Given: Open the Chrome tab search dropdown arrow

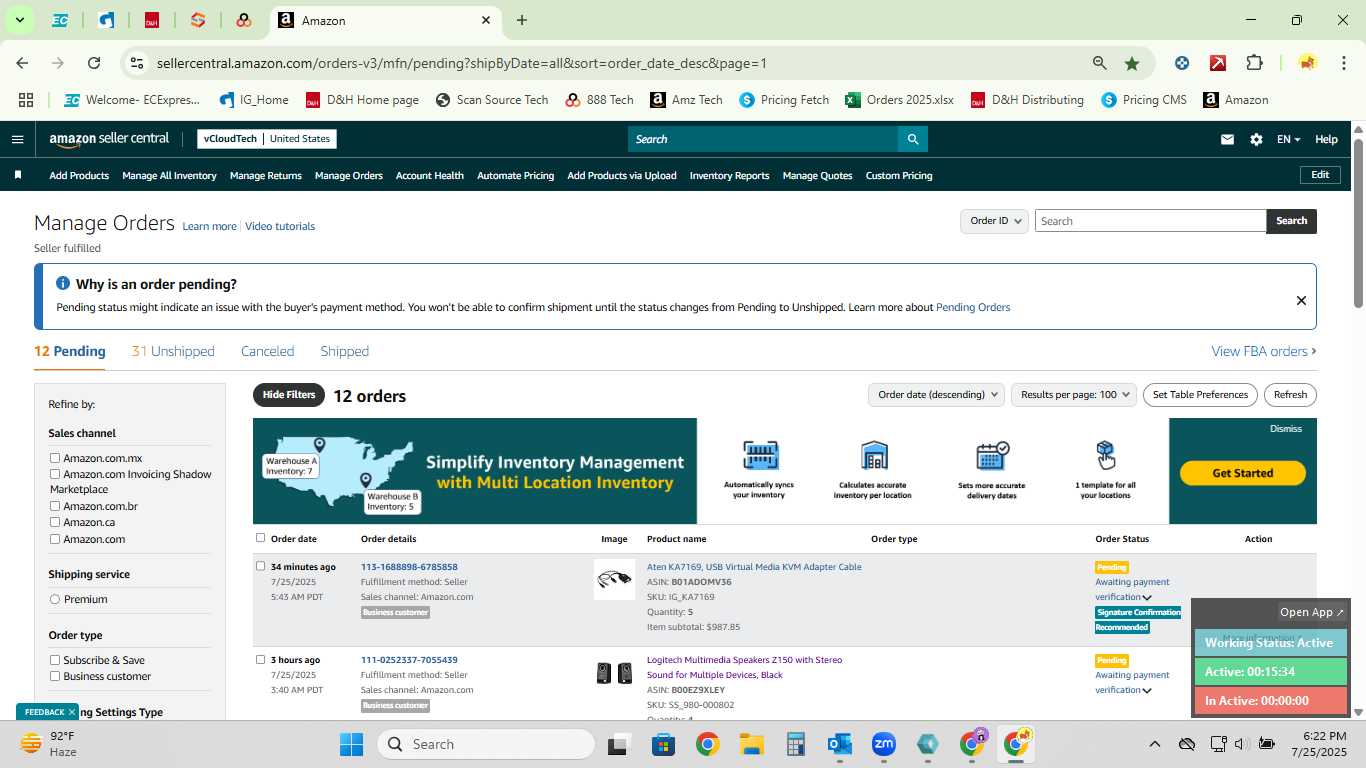Looking at the screenshot, I should pos(19,20).
